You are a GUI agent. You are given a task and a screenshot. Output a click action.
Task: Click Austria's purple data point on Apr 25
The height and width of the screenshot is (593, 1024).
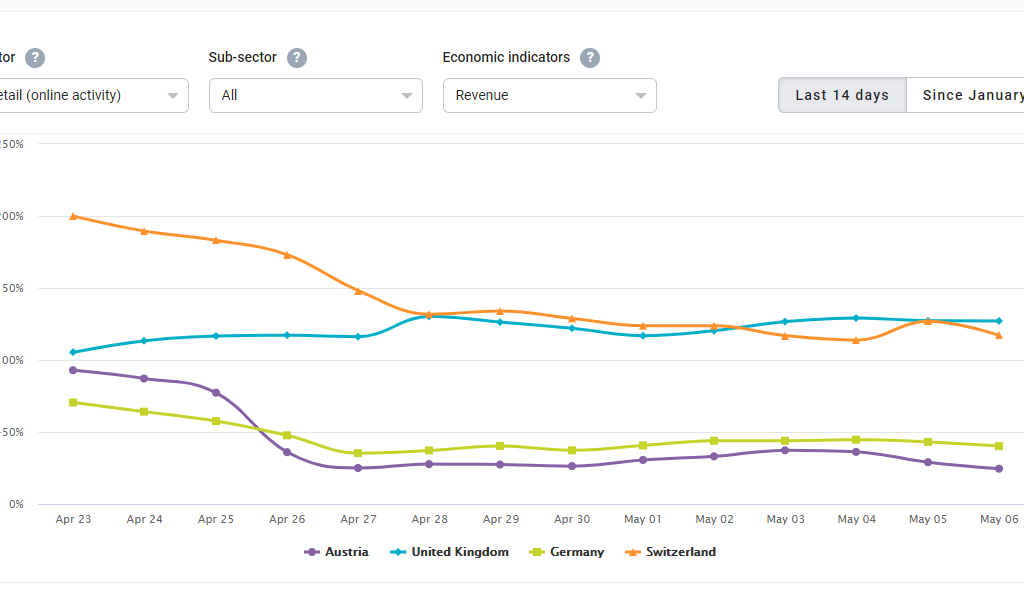[216, 393]
